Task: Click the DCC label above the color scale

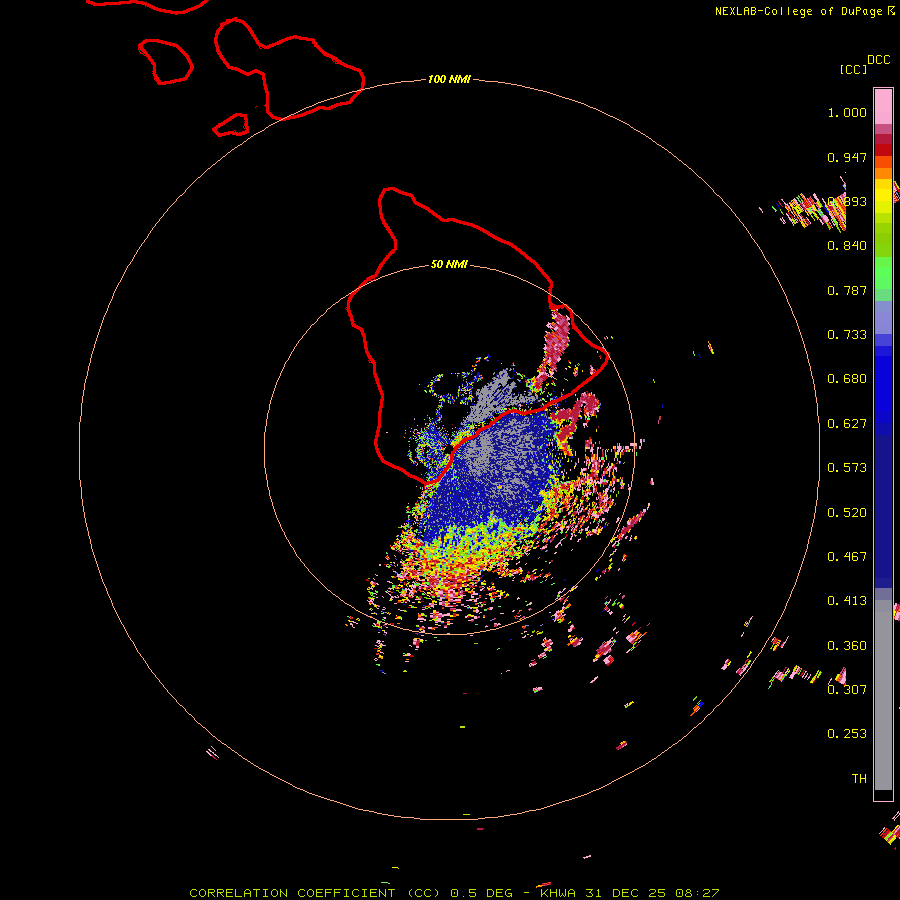Action: [x=878, y=60]
